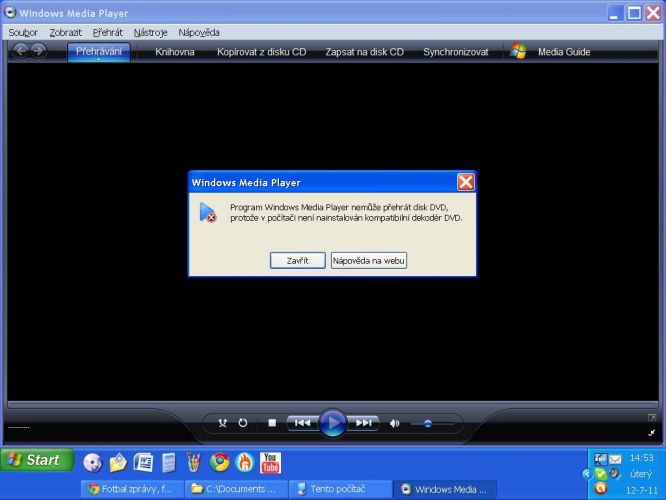Open the Nástroje menu
This screenshot has width=666, height=500.
pos(150,33)
